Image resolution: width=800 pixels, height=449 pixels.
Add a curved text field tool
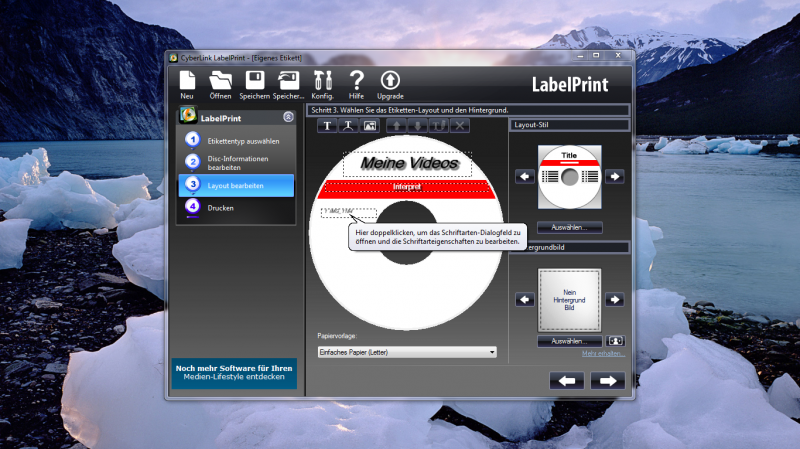click(x=348, y=126)
